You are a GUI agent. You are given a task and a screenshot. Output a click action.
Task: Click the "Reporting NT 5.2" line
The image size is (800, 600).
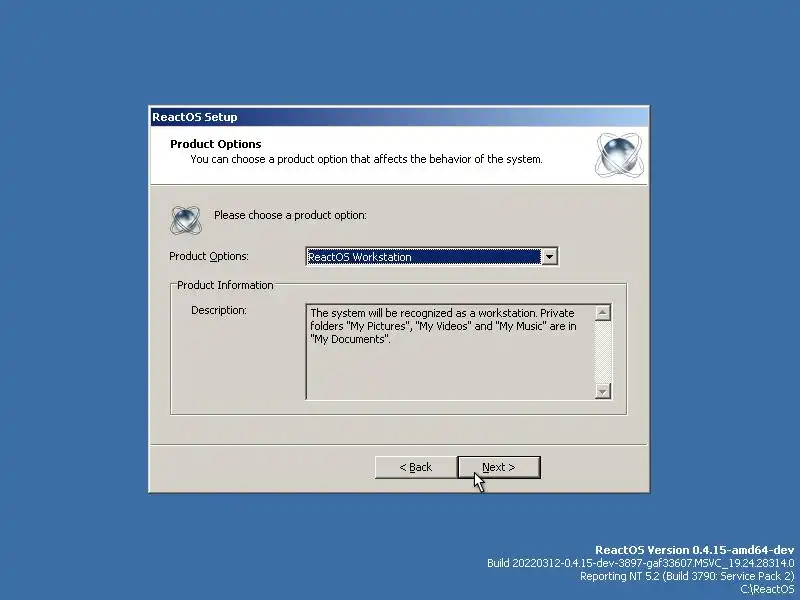pos(687,576)
